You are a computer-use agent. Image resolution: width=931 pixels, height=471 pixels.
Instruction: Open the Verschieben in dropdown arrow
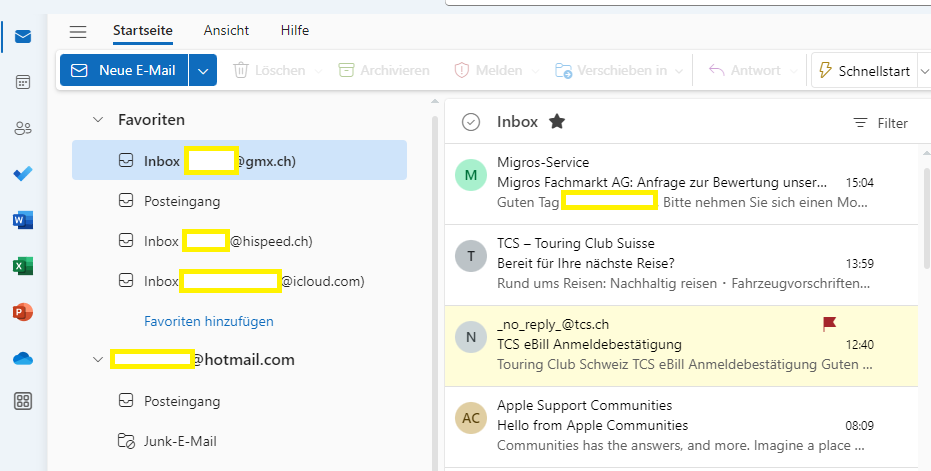pos(679,71)
